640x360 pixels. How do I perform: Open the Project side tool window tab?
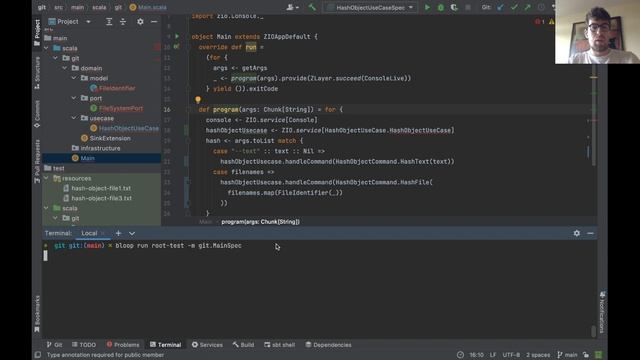(37, 32)
